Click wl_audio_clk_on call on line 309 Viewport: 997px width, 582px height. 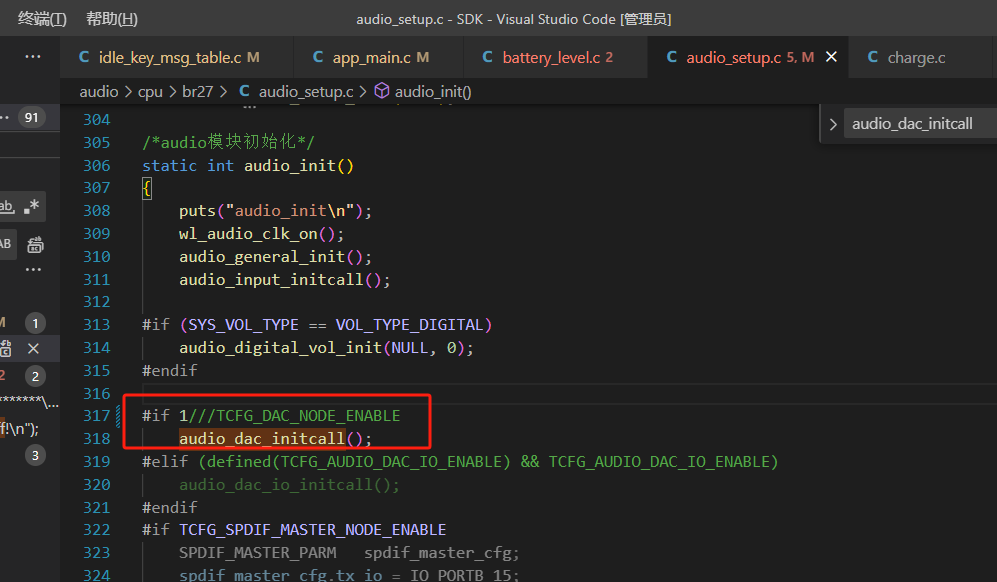tap(248, 234)
